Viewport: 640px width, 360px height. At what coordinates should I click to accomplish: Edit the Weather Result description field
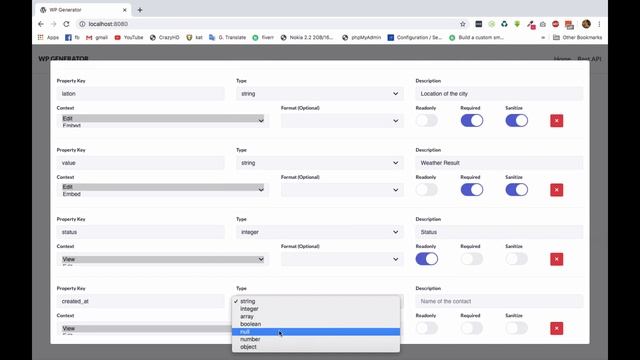(499, 163)
